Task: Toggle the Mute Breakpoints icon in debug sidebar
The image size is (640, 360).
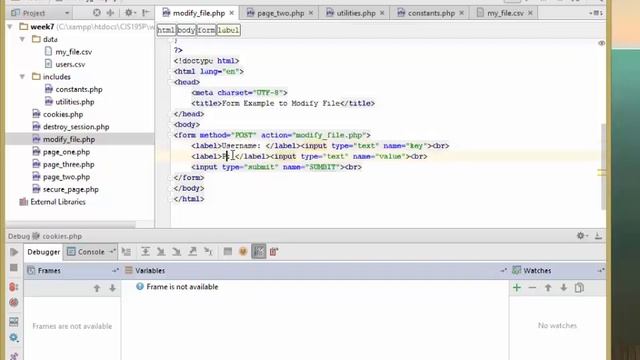Action: click(13, 302)
